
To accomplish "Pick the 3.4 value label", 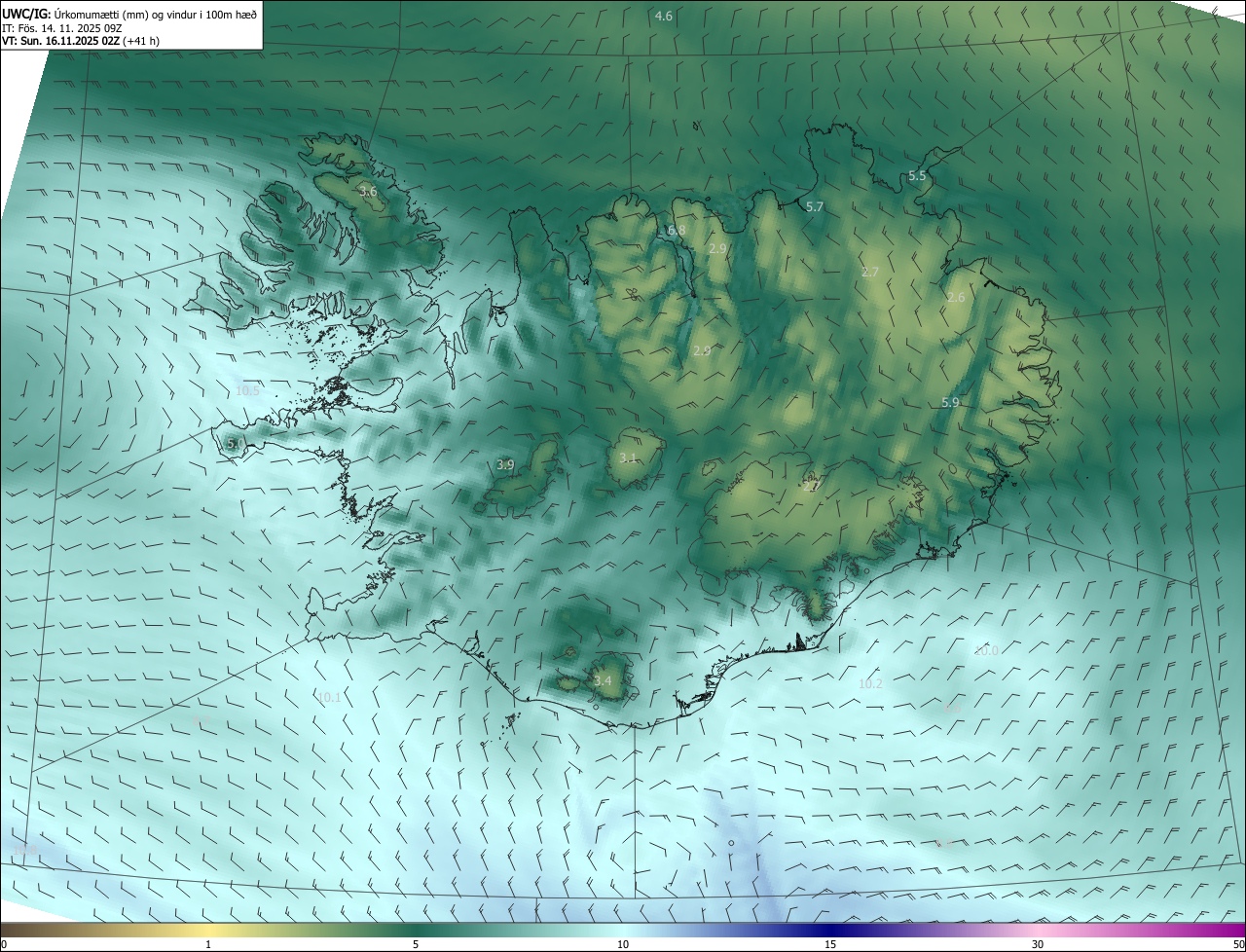I will 603,679.
